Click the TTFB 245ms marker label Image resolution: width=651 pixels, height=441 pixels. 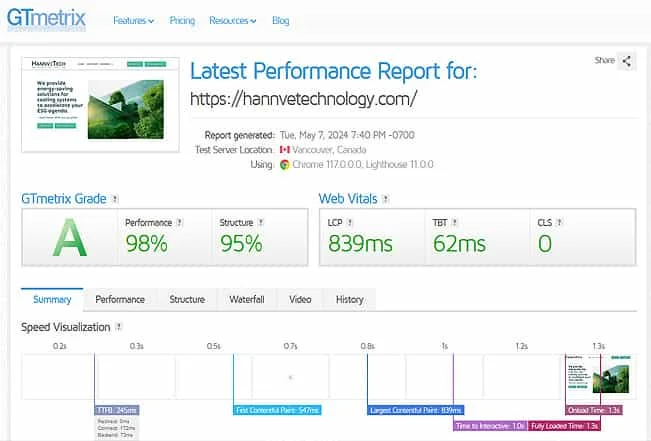(x=117, y=410)
